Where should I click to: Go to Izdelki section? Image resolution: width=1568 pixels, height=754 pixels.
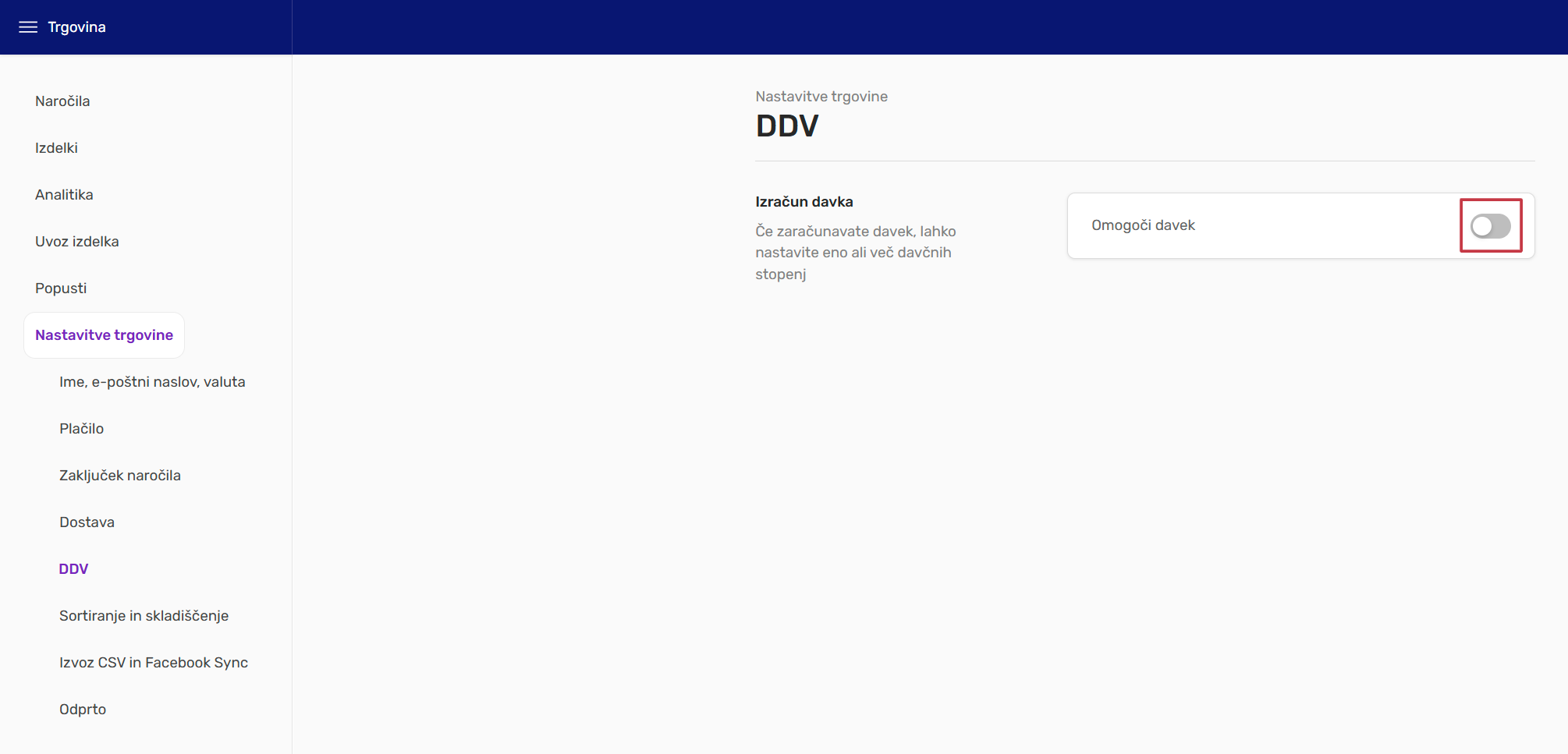(x=56, y=148)
